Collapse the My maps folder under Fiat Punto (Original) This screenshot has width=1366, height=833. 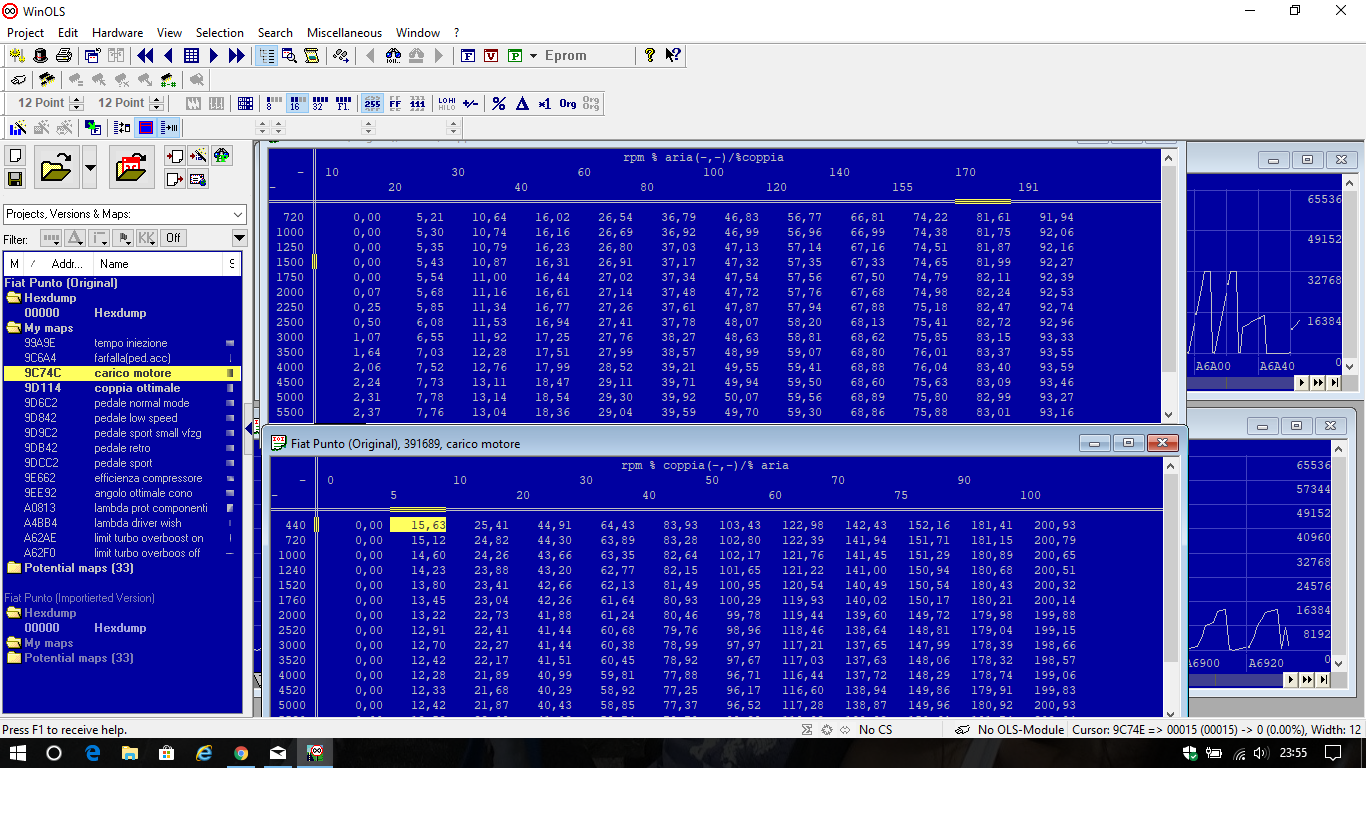click(14, 328)
